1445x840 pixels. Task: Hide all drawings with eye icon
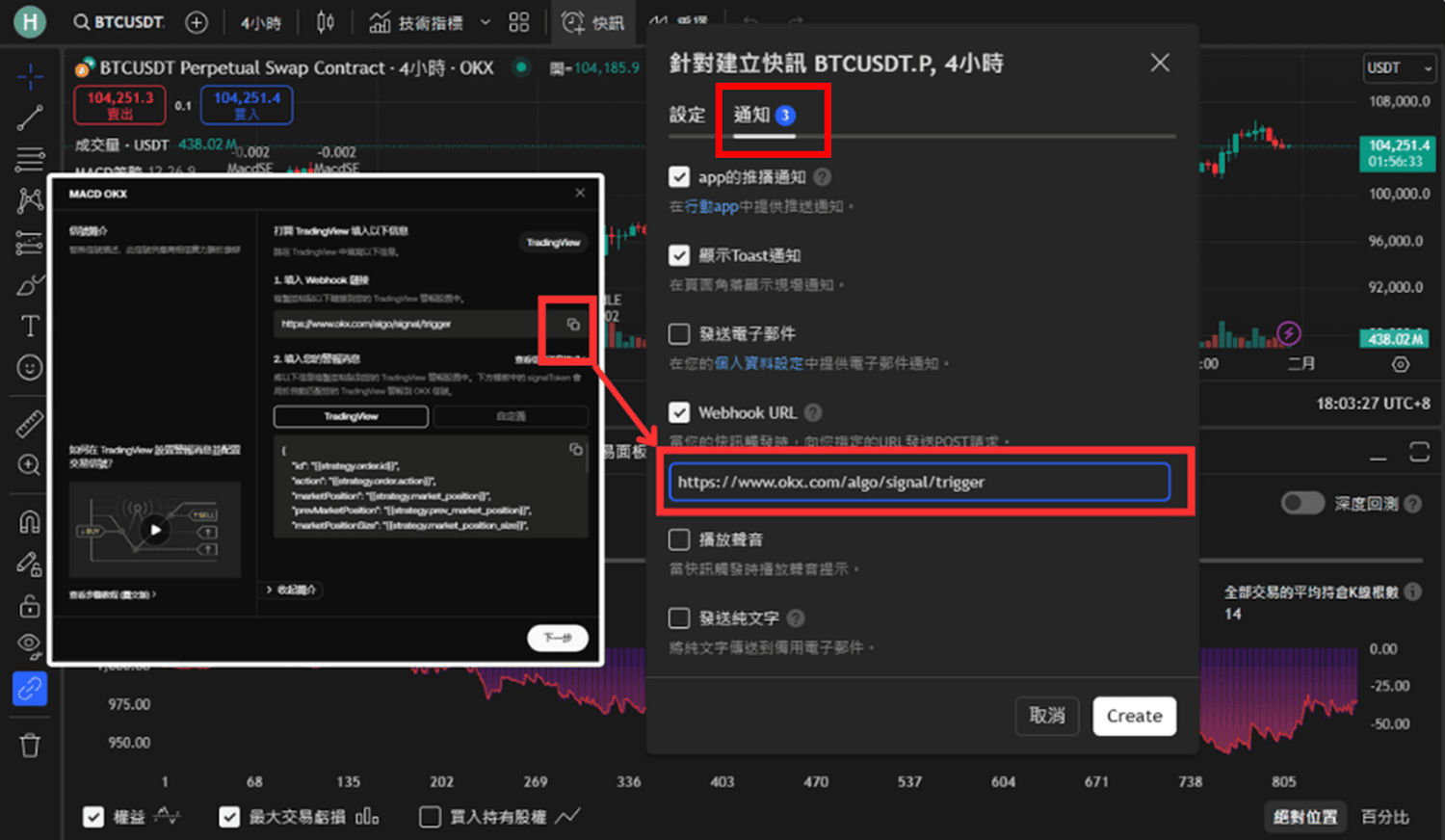pyautogui.click(x=30, y=644)
